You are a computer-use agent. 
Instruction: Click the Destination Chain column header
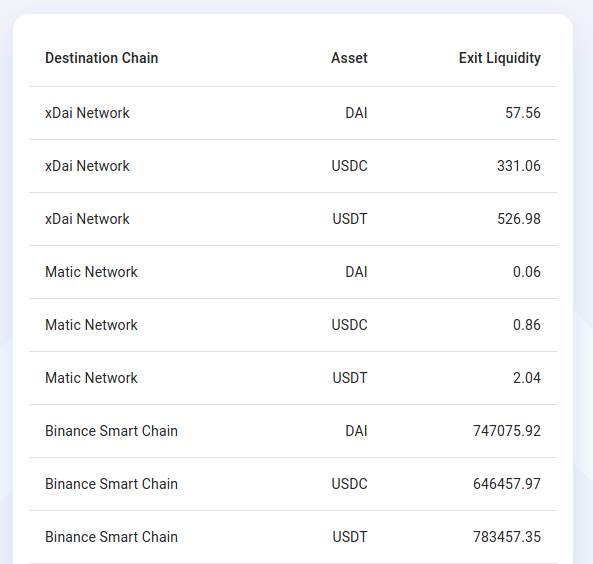(x=101, y=58)
